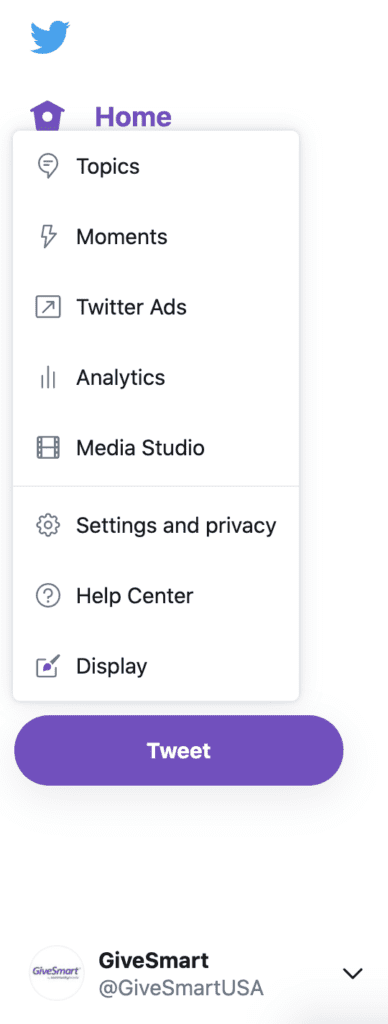The width and height of the screenshot is (388, 1024).
Task: Click the GiveSmart profile avatar
Action: tap(57, 972)
